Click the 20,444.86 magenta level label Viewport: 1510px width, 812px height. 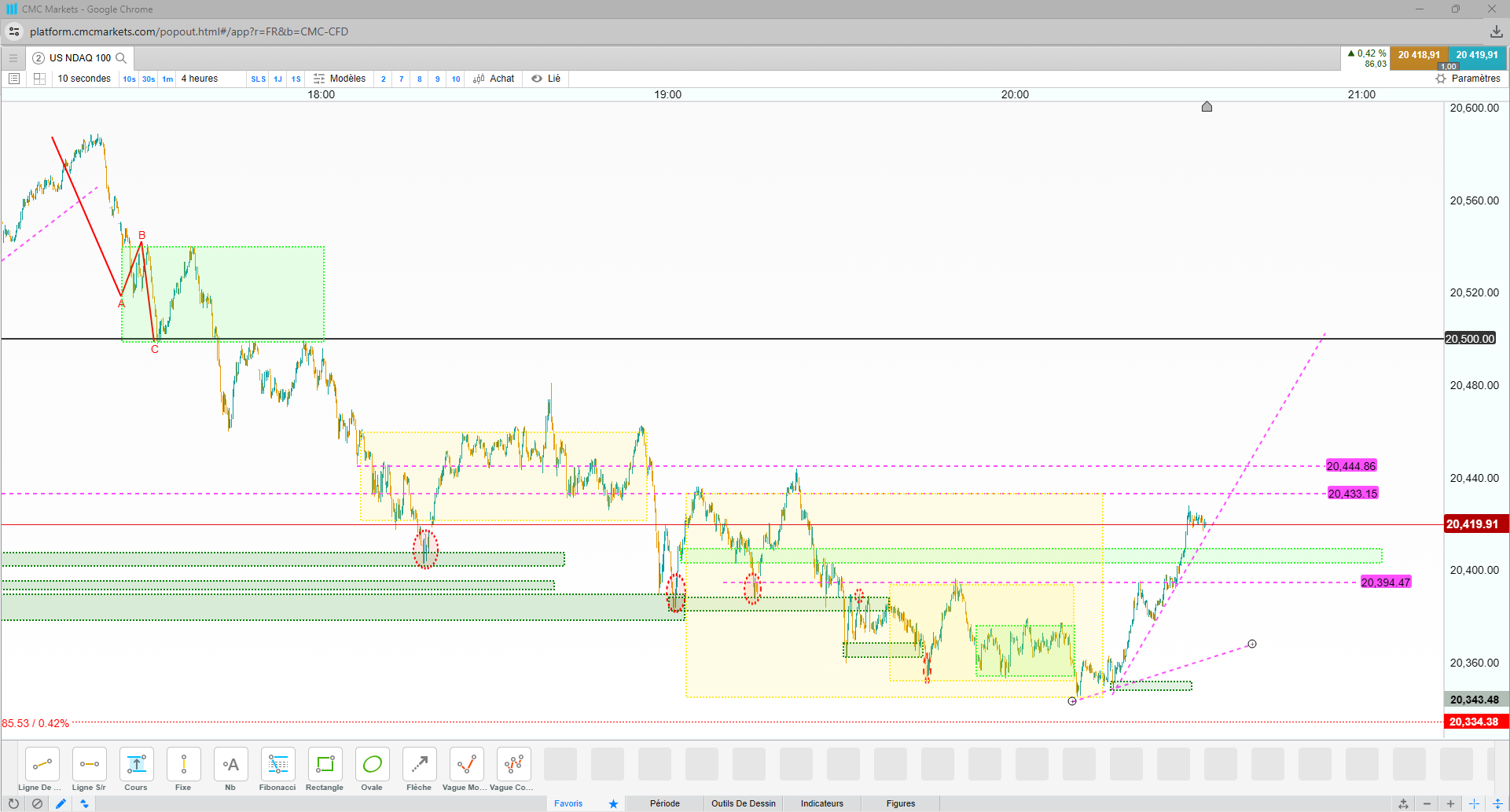pos(1351,466)
